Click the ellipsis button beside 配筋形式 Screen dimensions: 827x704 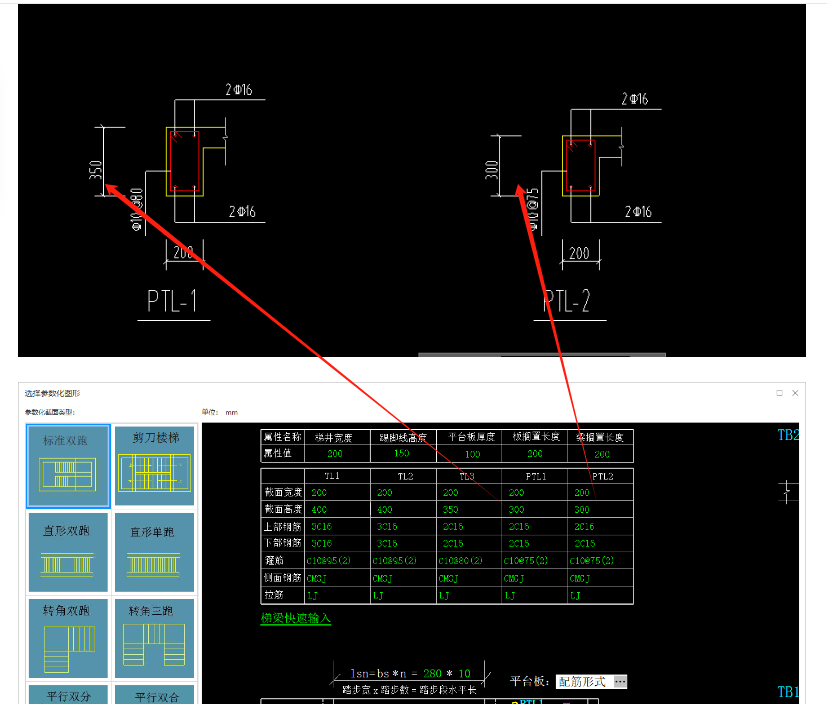pos(620,681)
